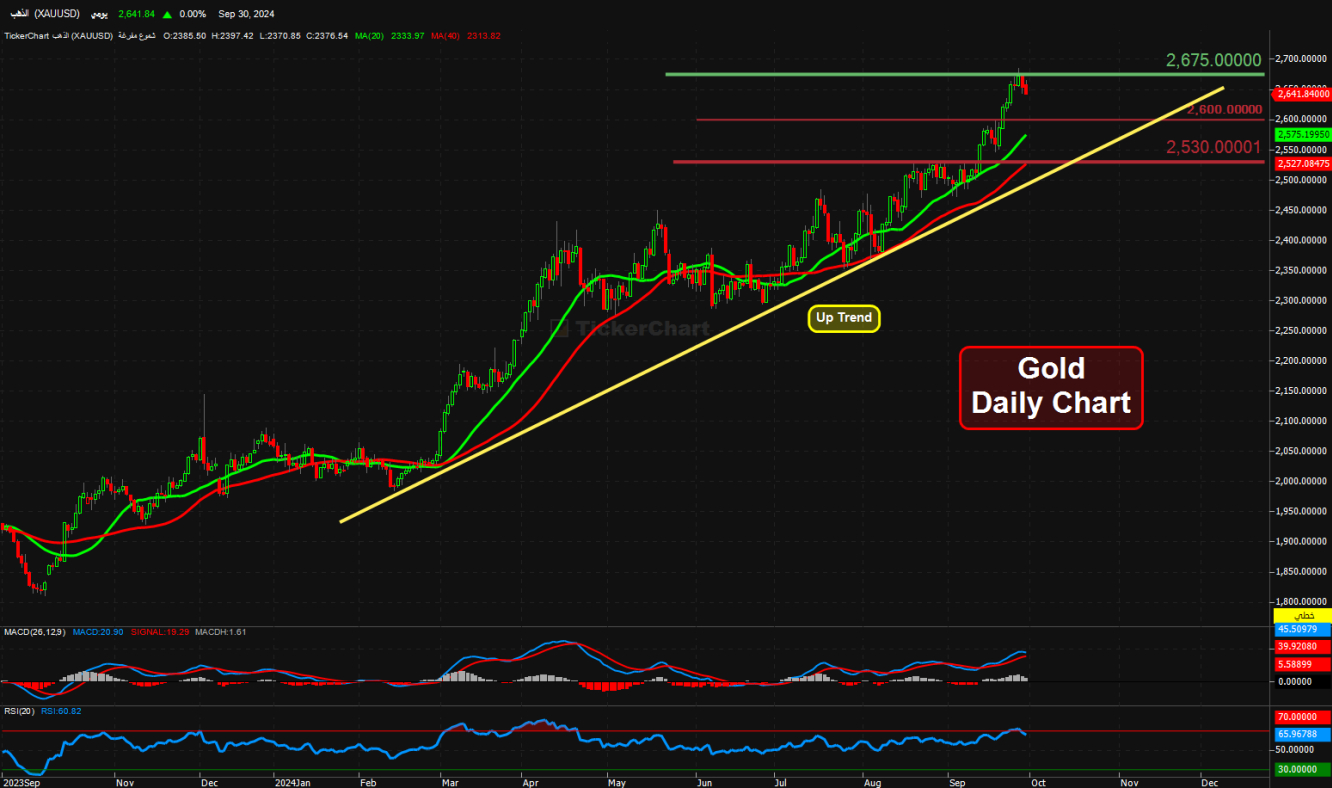Viewport: 1332px width, 788px height.
Task: Click the Up Trend annotation label
Action: coord(844,318)
